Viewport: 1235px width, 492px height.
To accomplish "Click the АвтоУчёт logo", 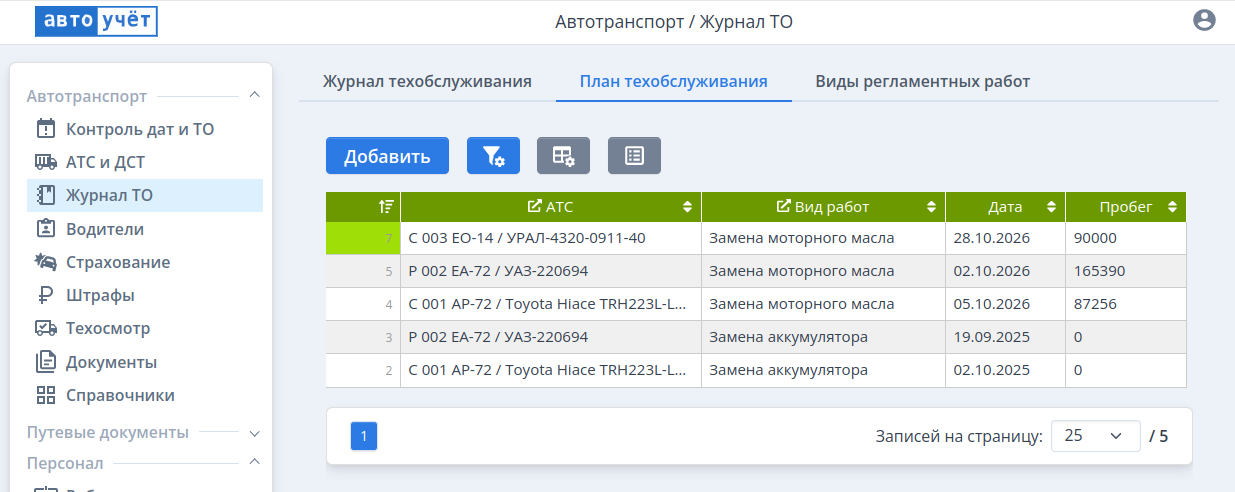I will click(96, 21).
